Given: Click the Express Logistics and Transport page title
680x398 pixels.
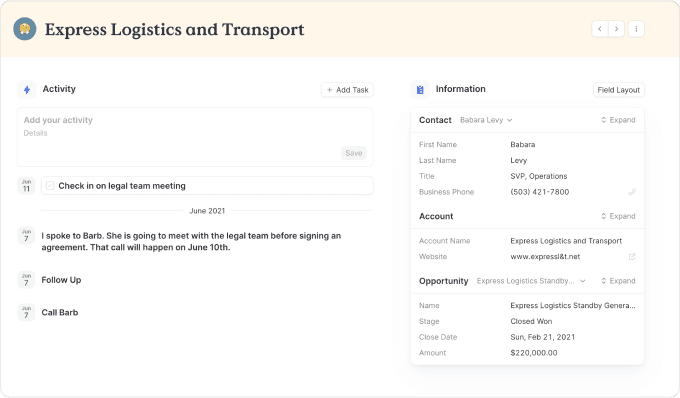Looking at the screenshot, I should coord(174,29).
